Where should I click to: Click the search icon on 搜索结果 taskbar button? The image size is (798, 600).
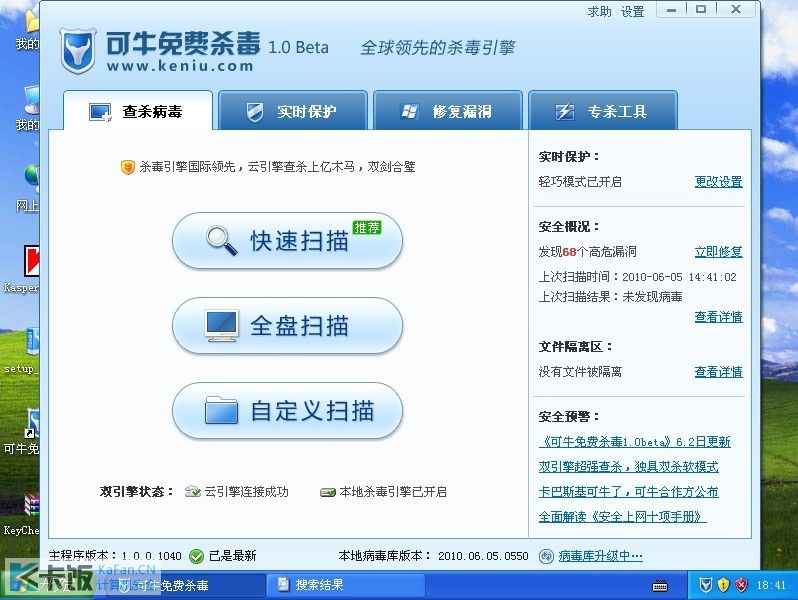click(283, 585)
